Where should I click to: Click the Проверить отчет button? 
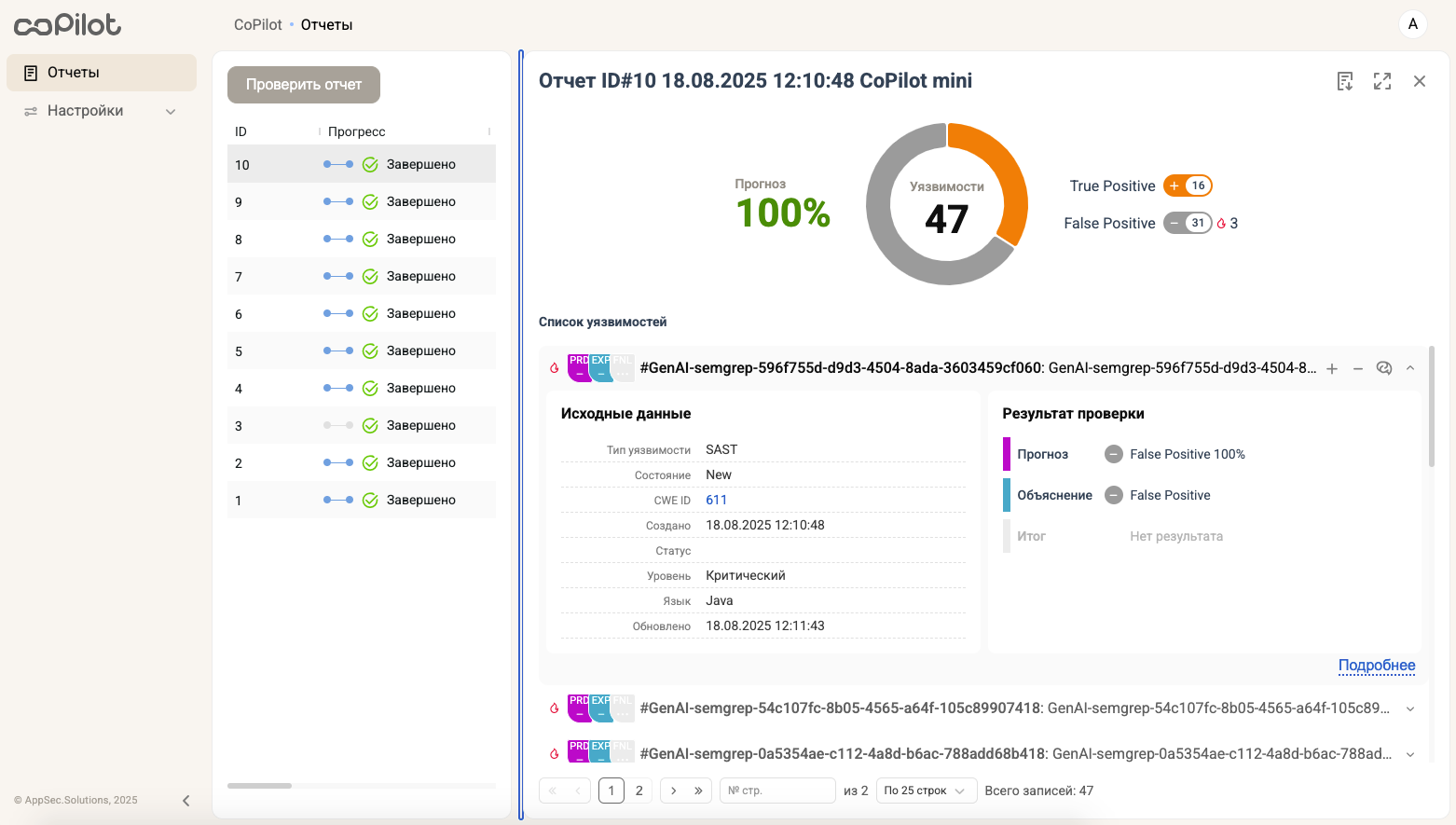(x=304, y=85)
